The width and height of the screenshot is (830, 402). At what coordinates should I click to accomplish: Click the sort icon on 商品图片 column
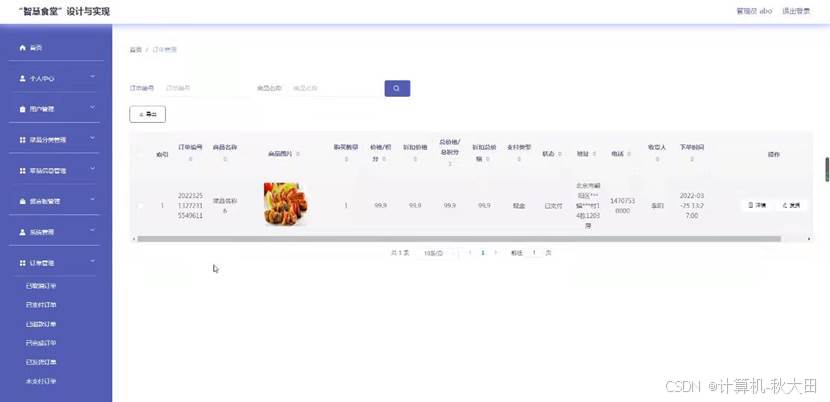coord(298,154)
